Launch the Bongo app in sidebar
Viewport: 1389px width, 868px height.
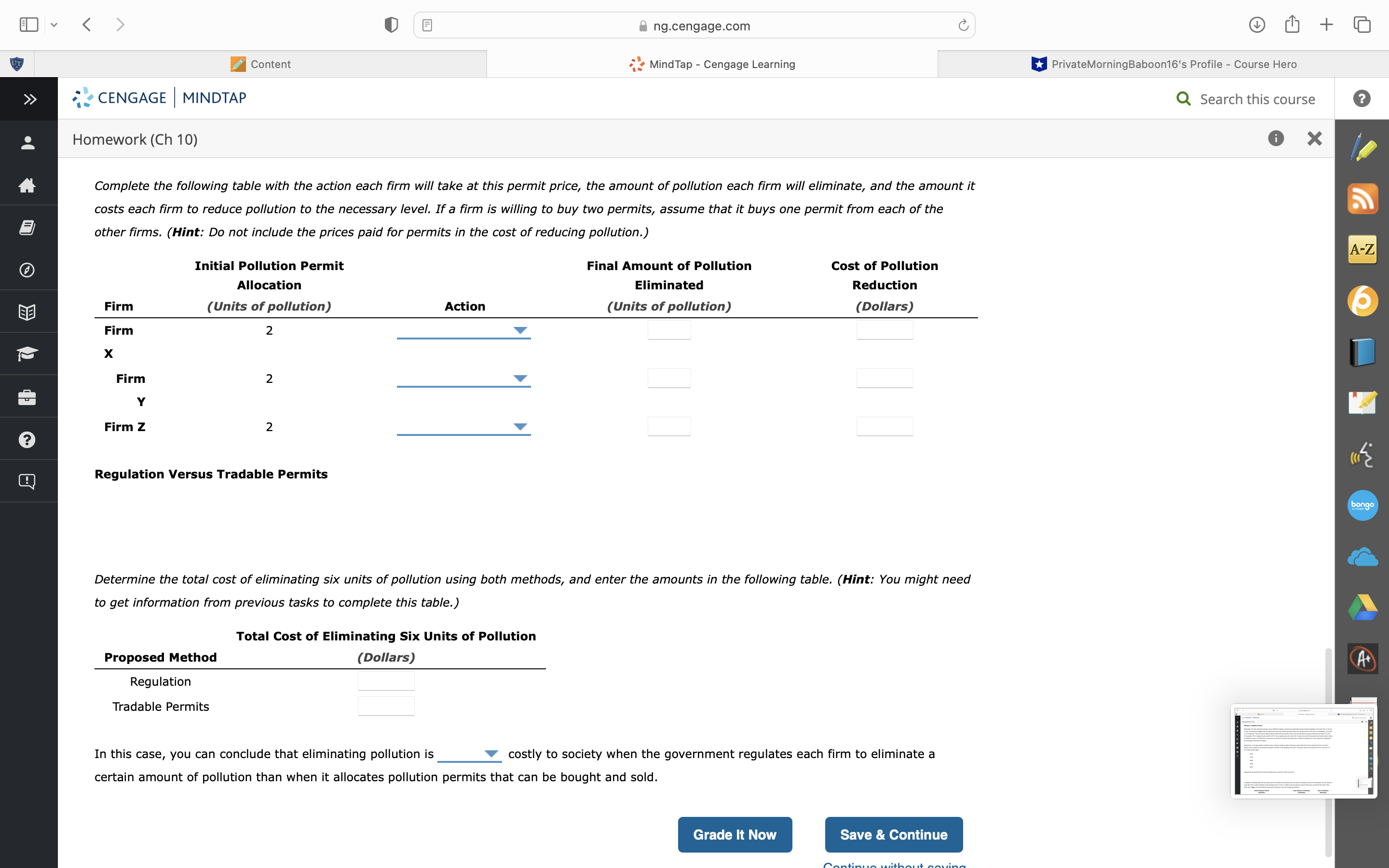(1362, 505)
